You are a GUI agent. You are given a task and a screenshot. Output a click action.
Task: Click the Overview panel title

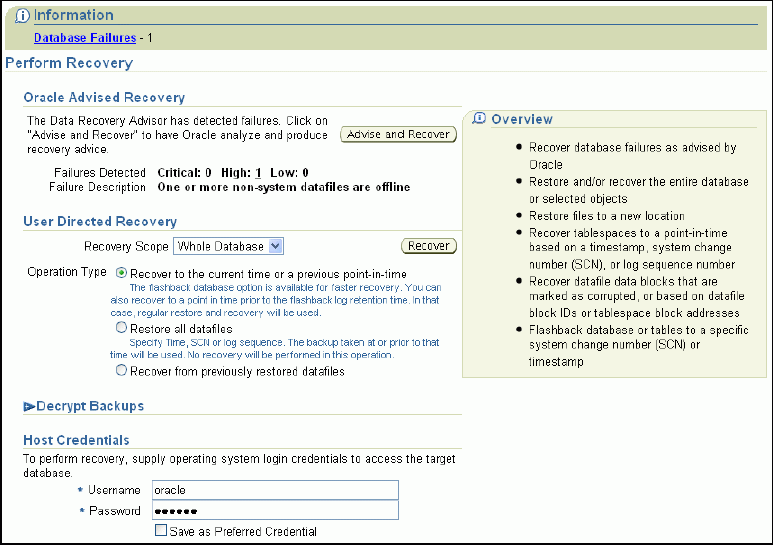pyautogui.click(x=522, y=119)
